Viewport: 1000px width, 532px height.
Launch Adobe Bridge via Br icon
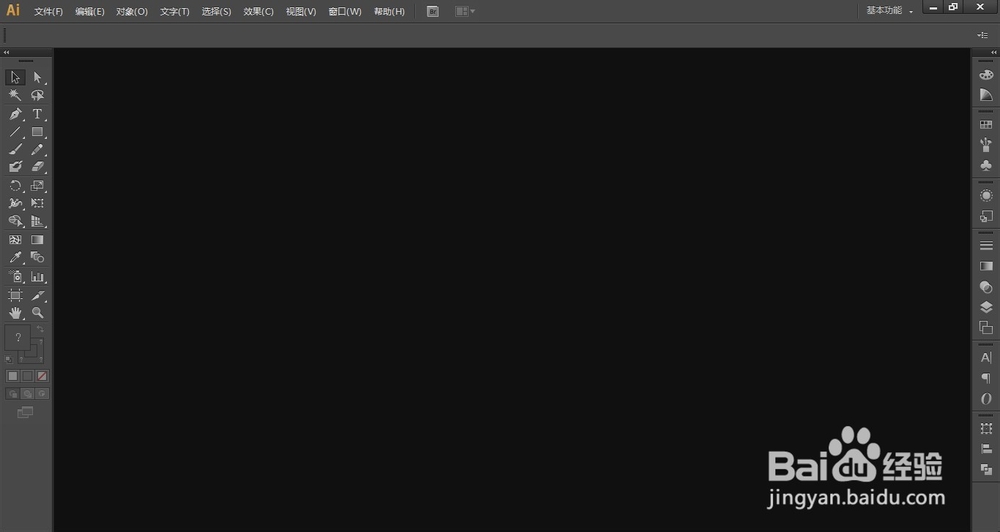(x=432, y=11)
